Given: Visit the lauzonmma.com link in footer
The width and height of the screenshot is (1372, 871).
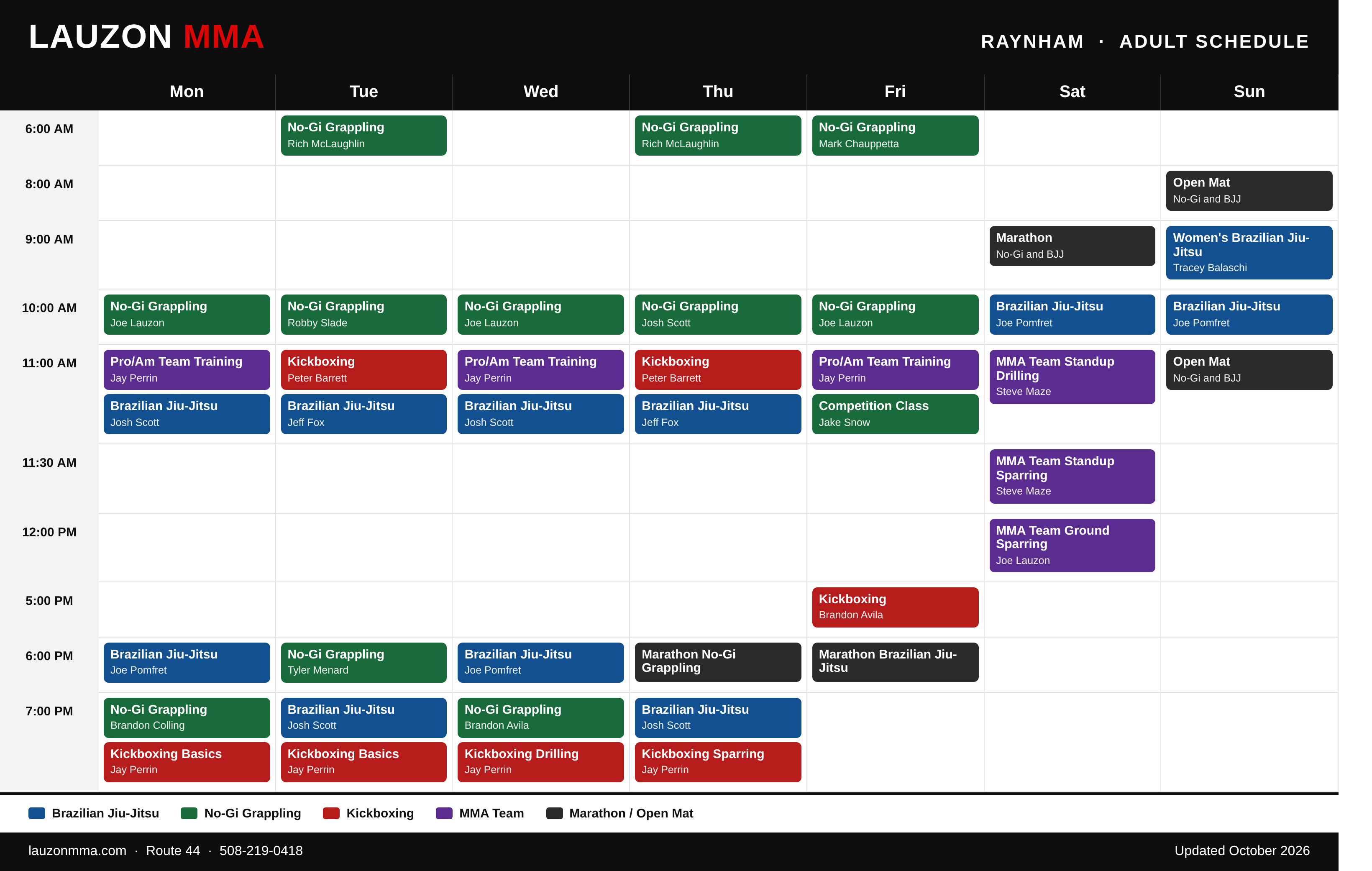Looking at the screenshot, I should point(77,851).
